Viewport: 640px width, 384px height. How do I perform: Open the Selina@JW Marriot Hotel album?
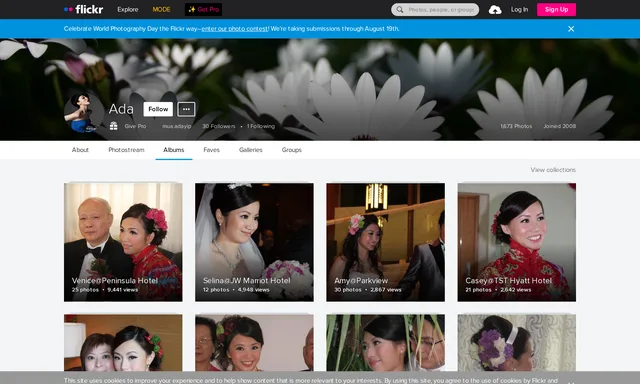pos(254,242)
